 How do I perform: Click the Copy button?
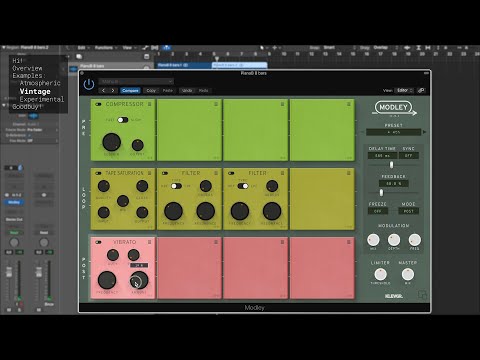(151, 90)
